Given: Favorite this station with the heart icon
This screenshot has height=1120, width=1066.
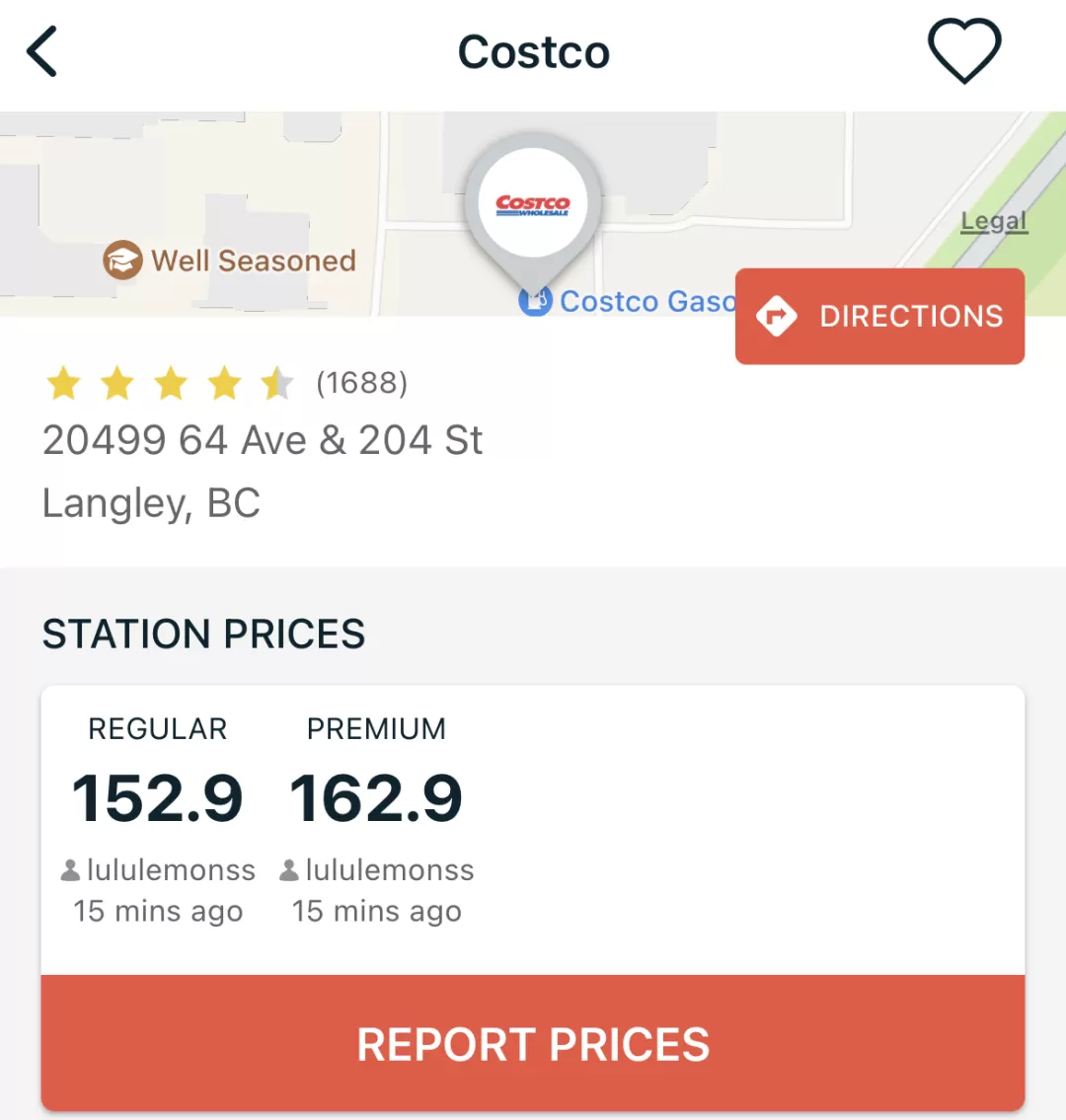Looking at the screenshot, I should [964, 51].
